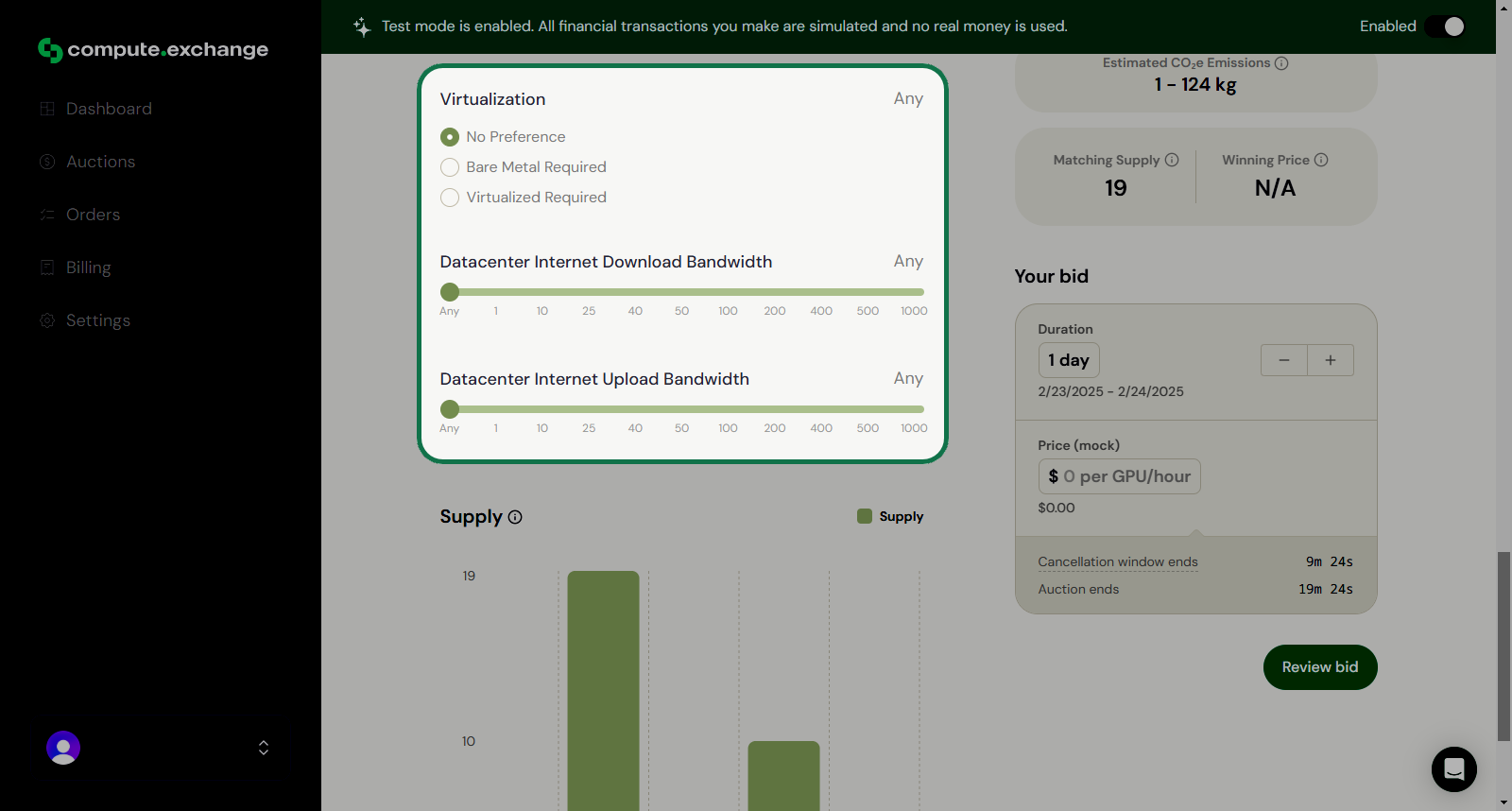Click the page vertical scrollbar
The width and height of the screenshot is (1512, 811).
(x=1503, y=647)
